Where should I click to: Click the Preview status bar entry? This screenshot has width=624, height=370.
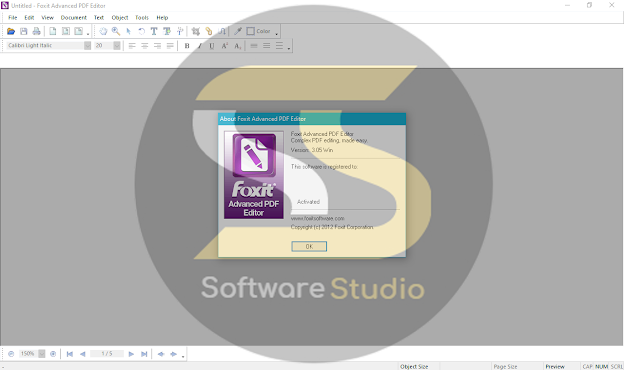pyautogui.click(x=555, y=366)
